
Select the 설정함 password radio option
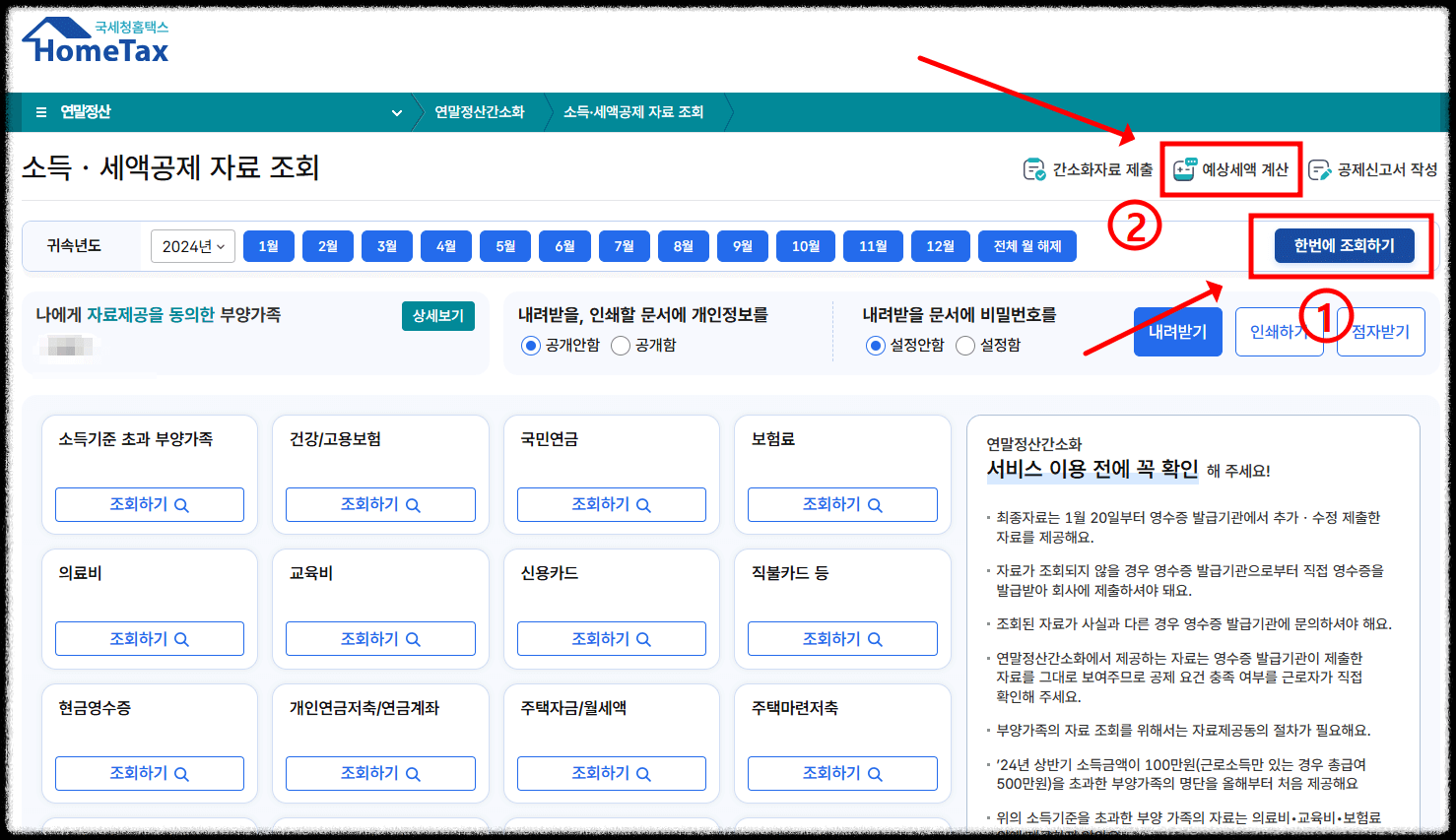(965, 345)
